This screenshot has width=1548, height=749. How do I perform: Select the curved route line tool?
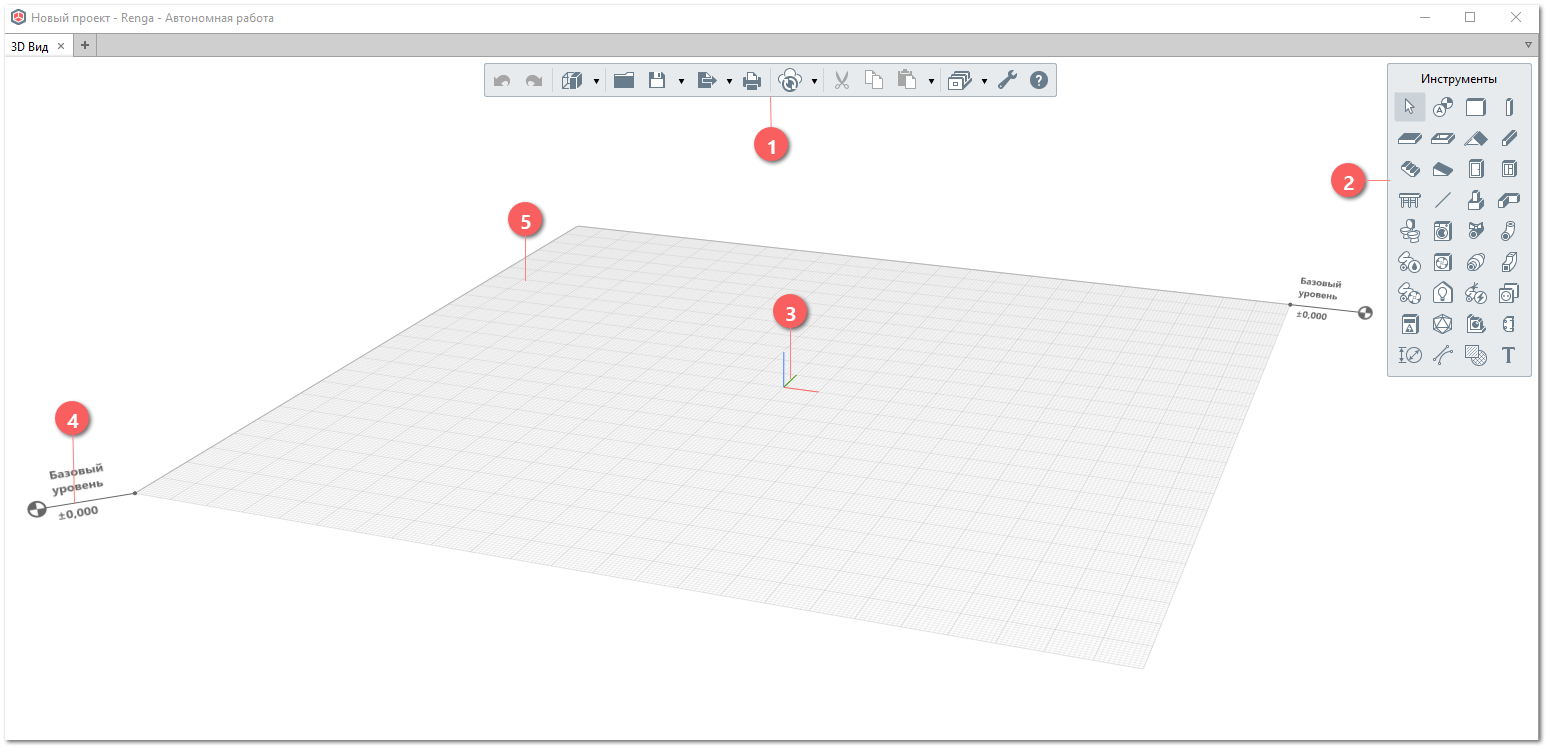[1443, 355]
